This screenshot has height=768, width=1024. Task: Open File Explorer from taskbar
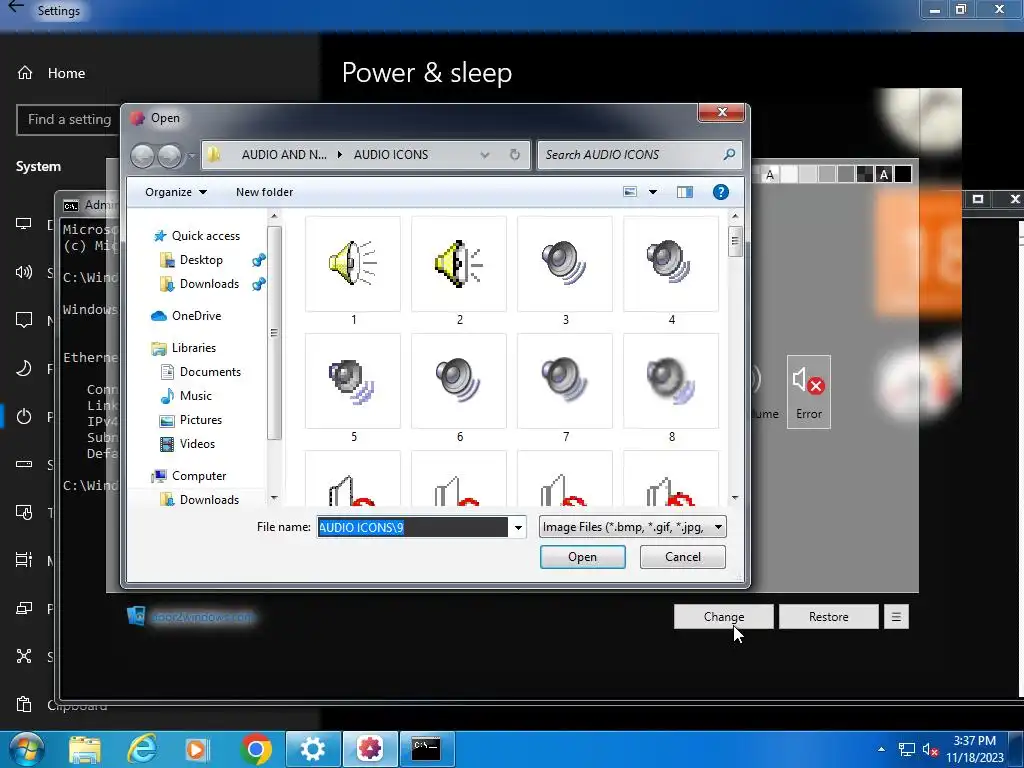tap(85, 750)
